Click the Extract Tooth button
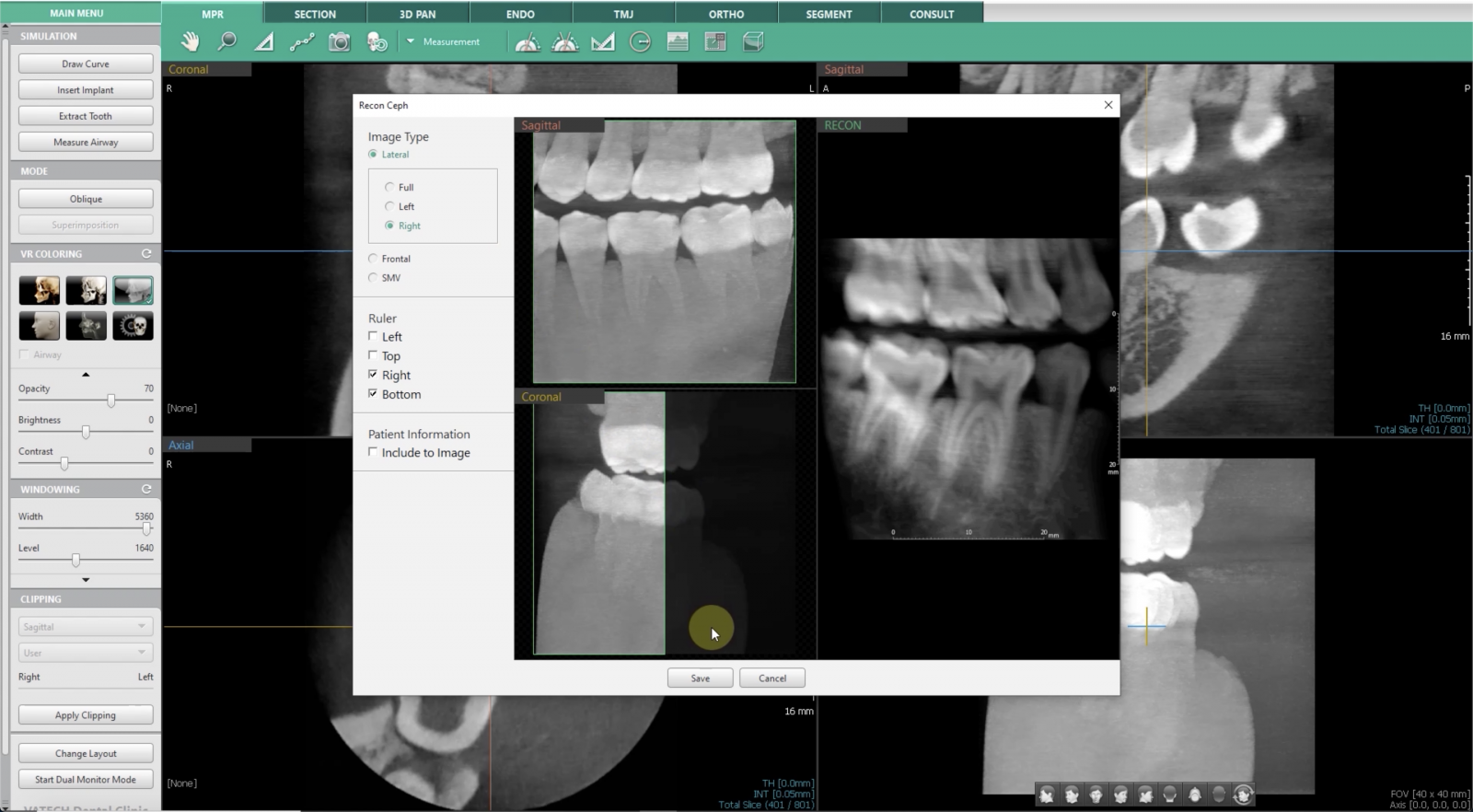 (x=86, y=116)
